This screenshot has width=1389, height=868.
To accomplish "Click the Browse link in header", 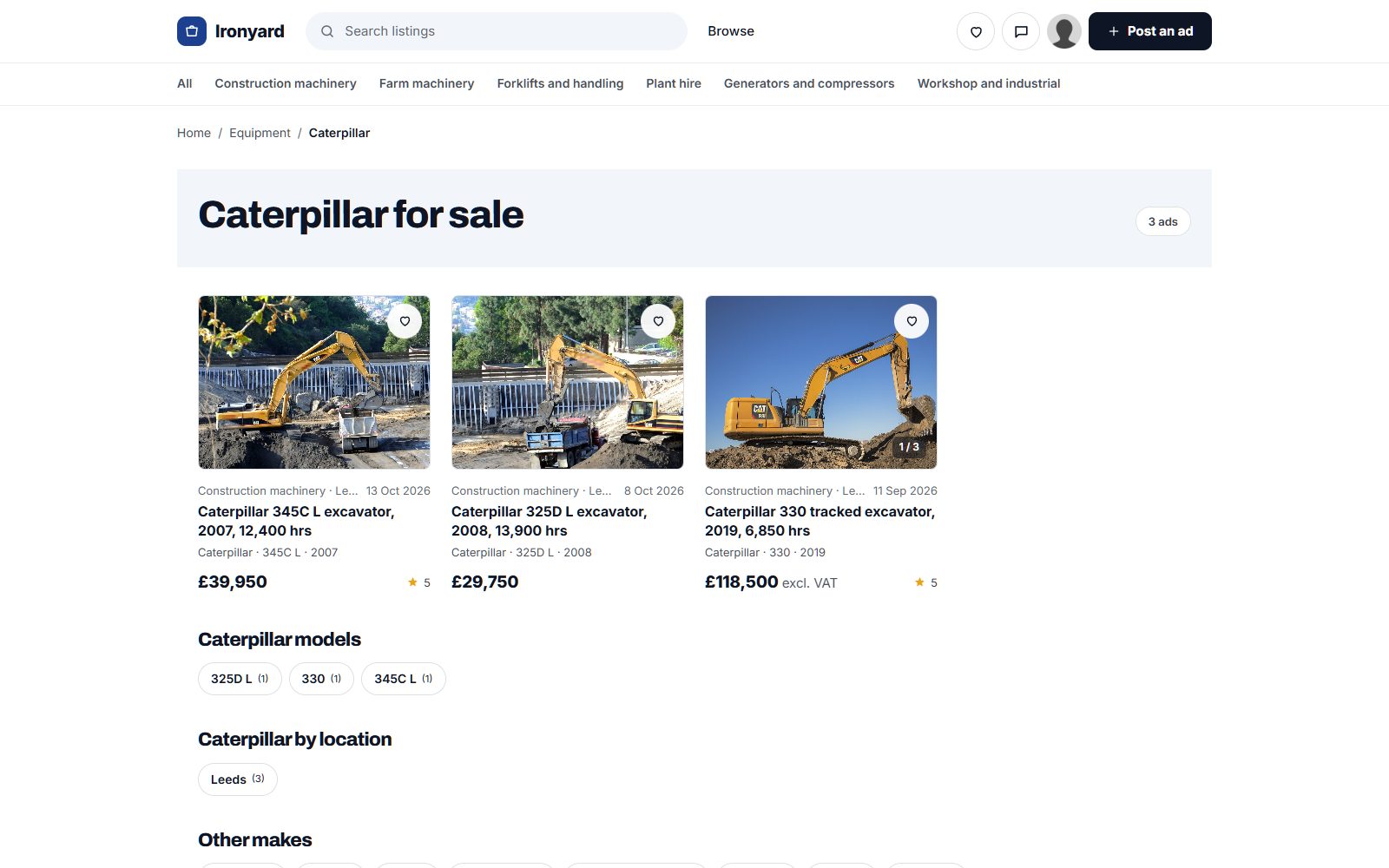I will (x=731, y=31).
